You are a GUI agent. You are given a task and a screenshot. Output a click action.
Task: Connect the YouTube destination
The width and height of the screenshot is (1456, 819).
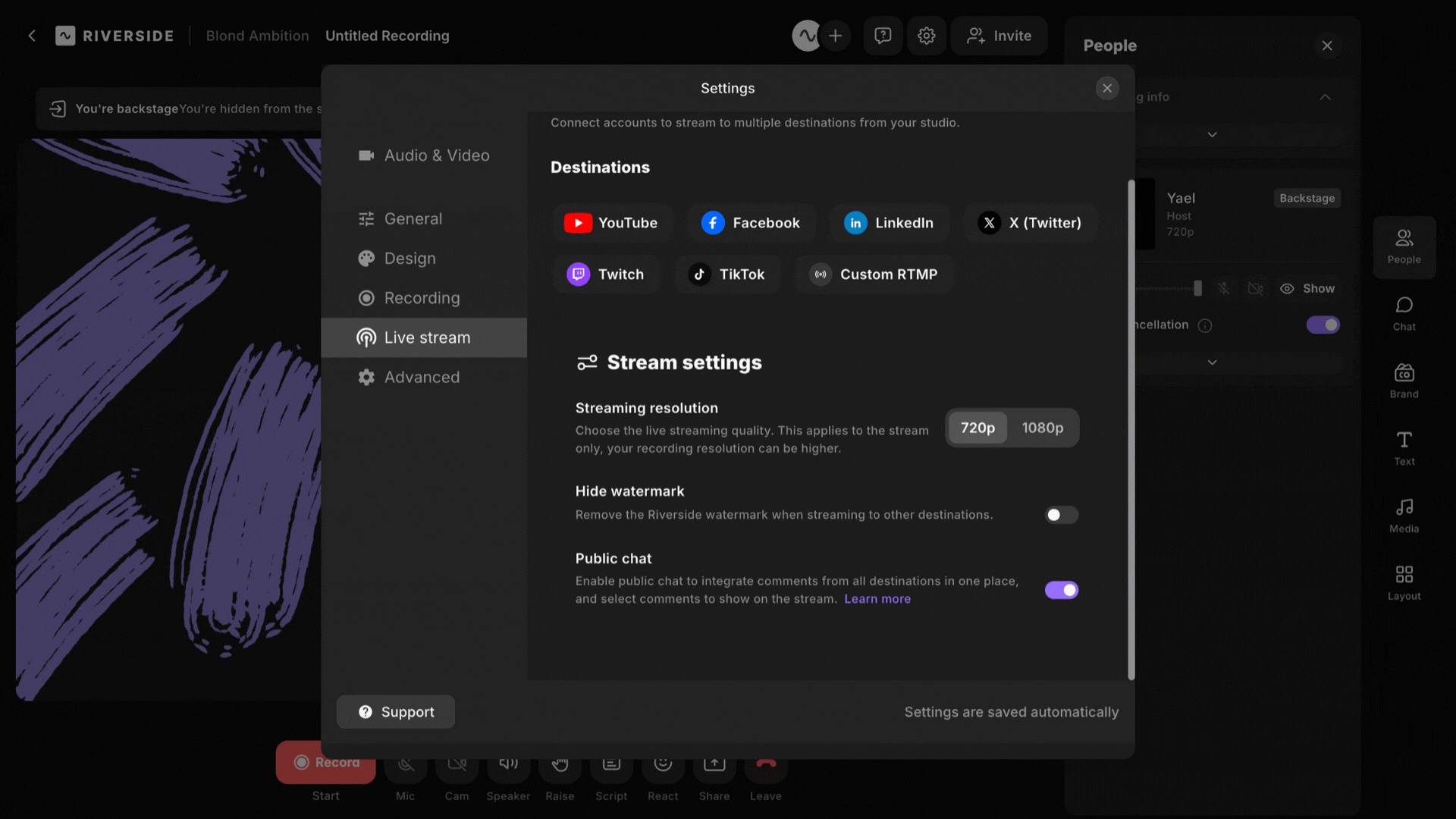[x=611, y=223]
